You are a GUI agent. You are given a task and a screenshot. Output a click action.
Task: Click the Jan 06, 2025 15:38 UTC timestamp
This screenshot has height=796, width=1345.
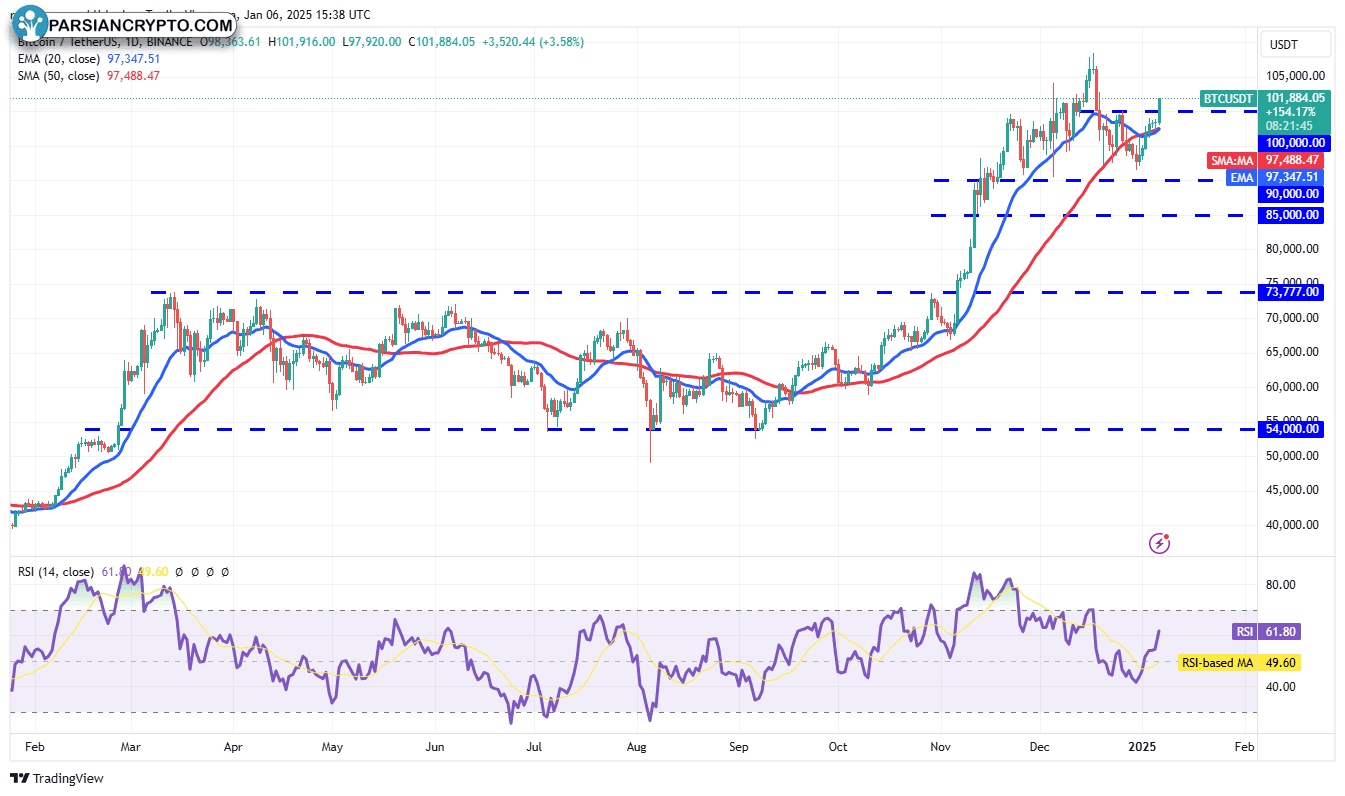(306, 15)
